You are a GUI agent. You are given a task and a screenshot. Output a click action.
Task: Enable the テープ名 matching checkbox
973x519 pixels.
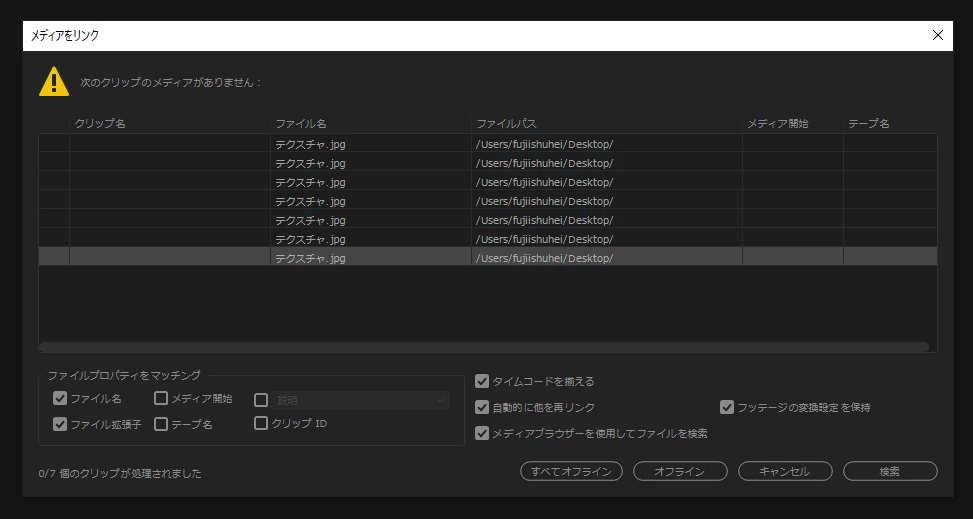point(161,424)
